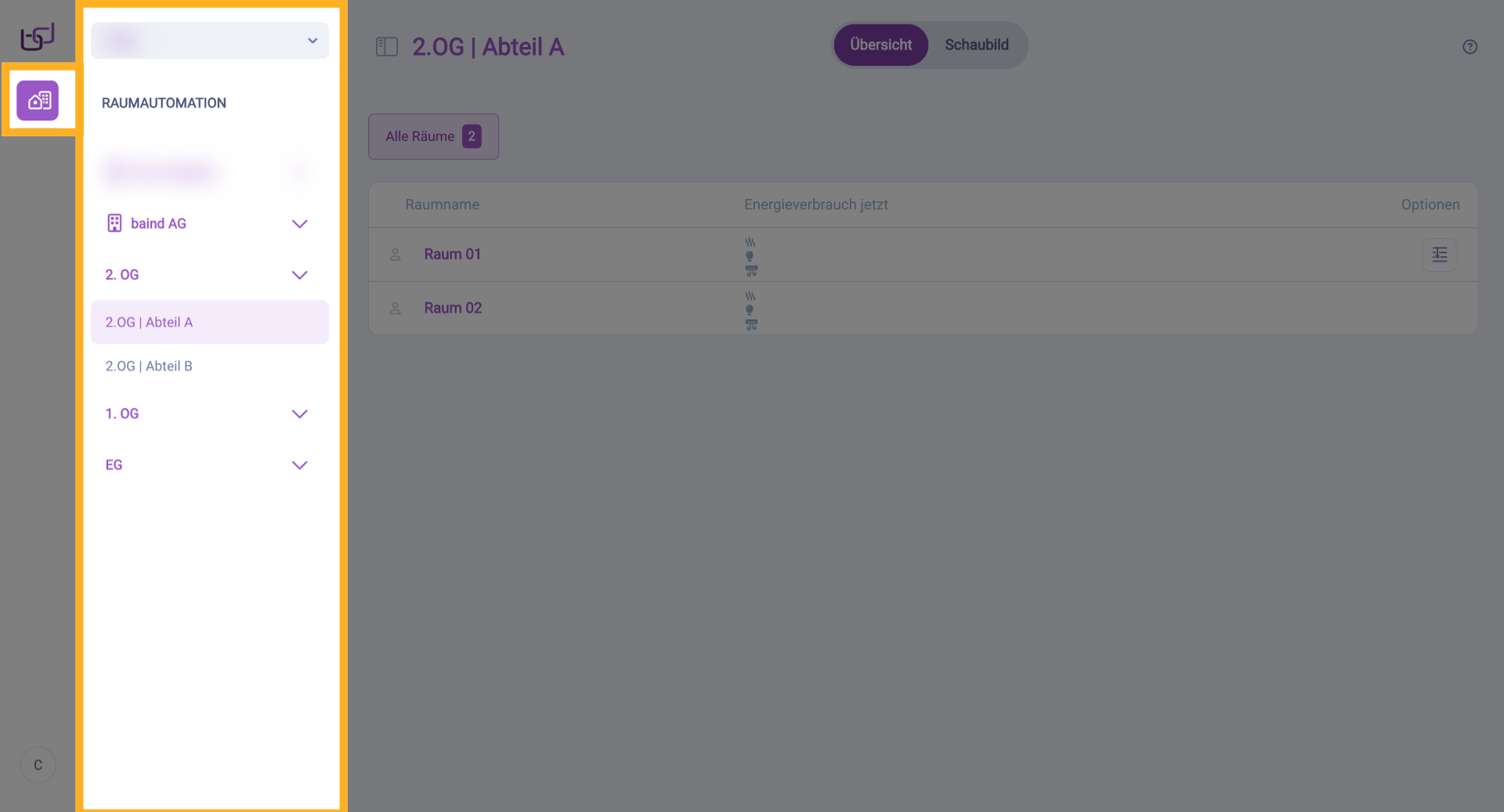This screenshot has width=1504, height=812.
Task: Select 2.OG | Abteil A in sidebar
Action: pyautogui.click(x=149, y=323)
